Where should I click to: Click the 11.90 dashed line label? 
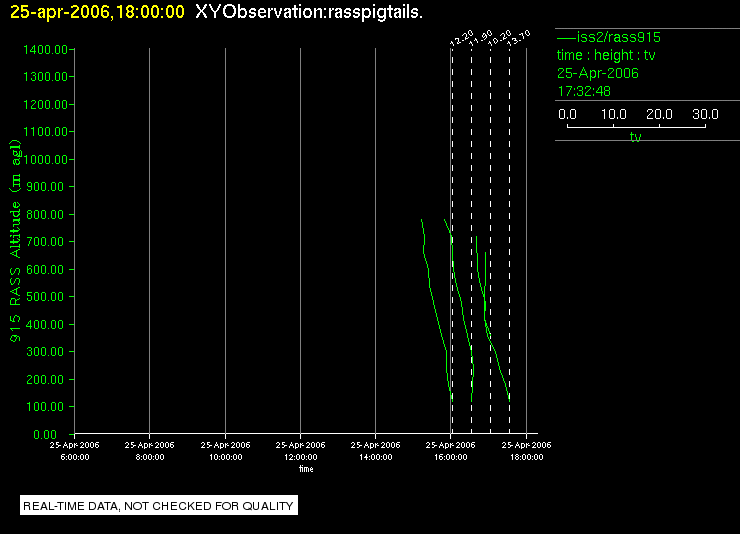(480, 38)
